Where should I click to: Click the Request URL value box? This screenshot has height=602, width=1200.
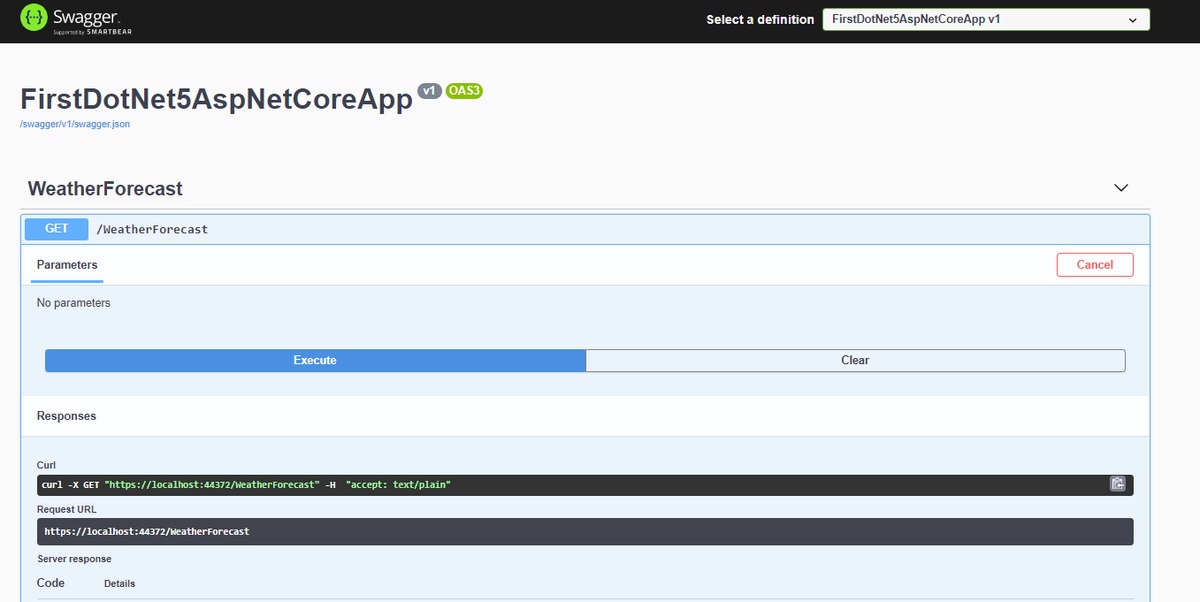[x=585, y=531]
